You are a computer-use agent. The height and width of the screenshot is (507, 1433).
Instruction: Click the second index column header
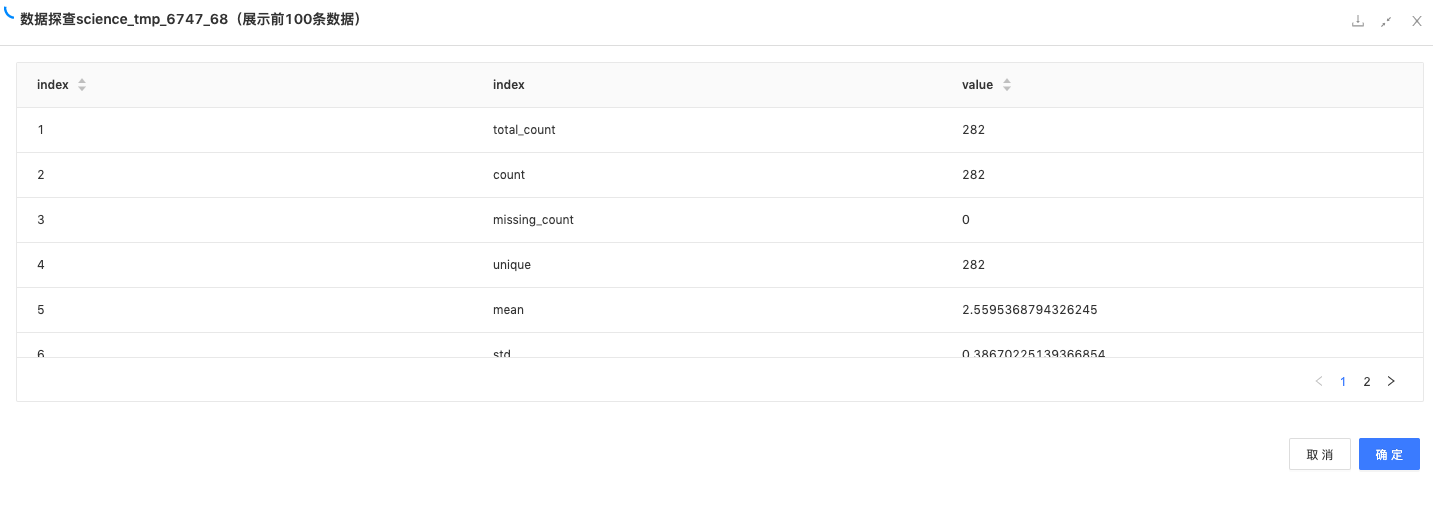coord(509,85)
